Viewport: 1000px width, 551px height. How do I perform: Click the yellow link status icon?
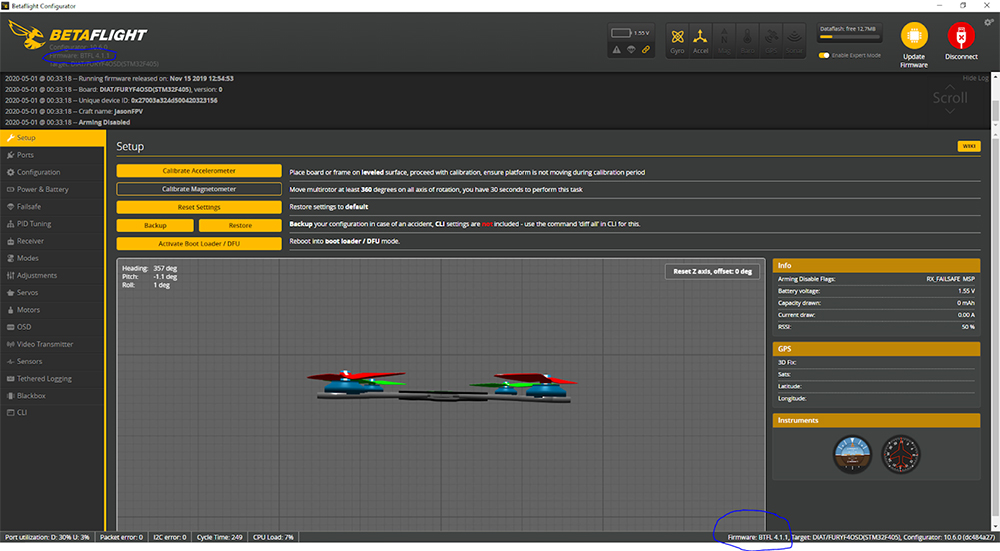[x=645, y=50]
